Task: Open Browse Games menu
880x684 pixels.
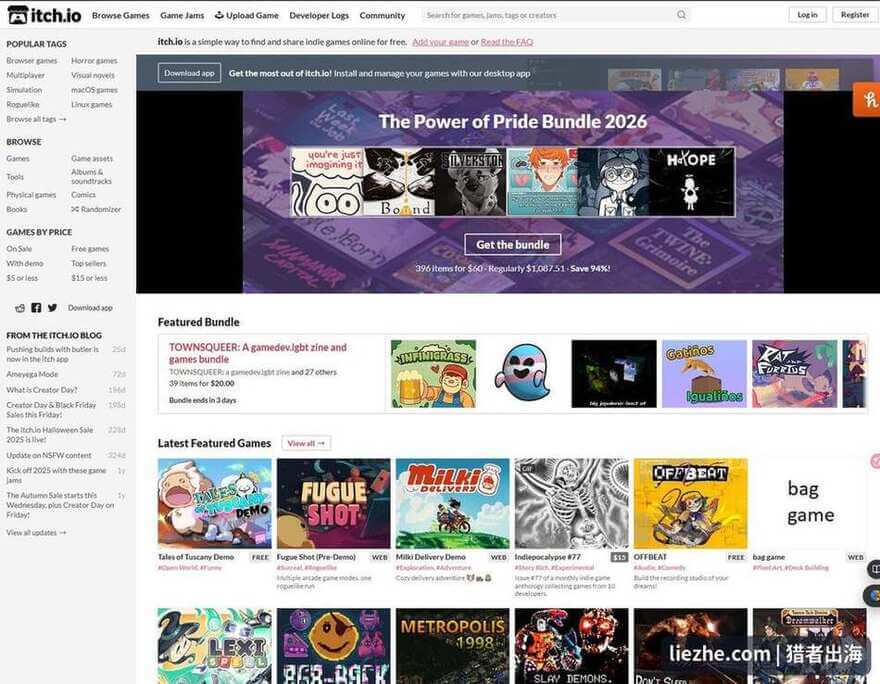Action: 121,15
